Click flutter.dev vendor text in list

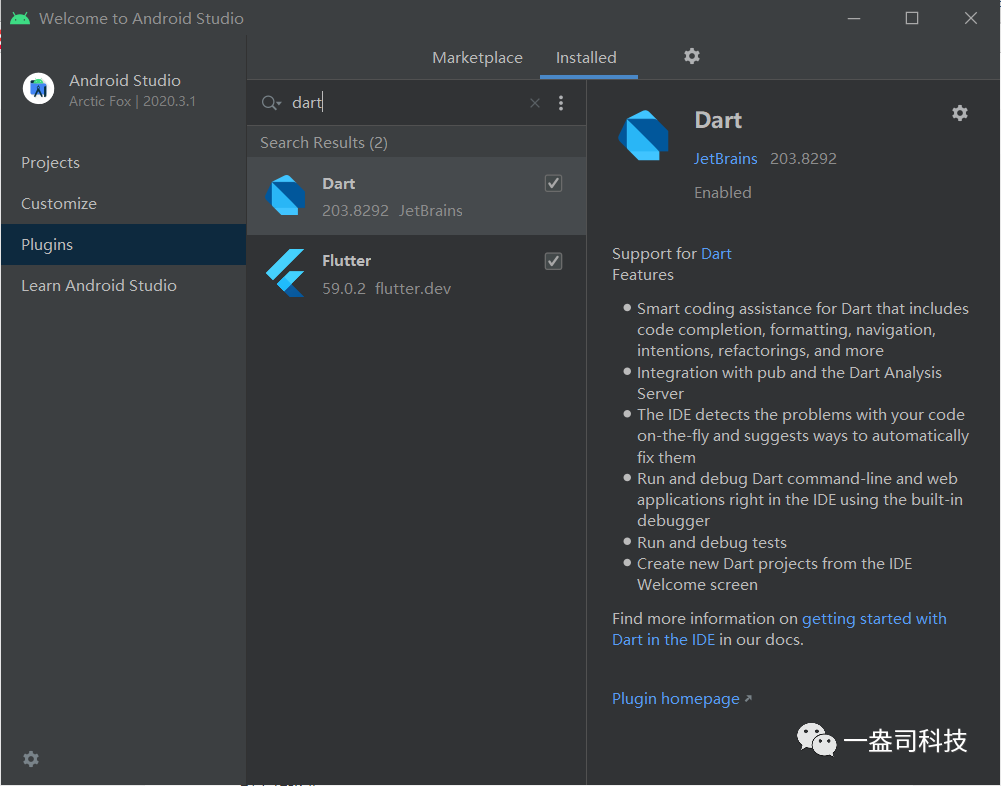pyautogui.click(x=413, y=289)
